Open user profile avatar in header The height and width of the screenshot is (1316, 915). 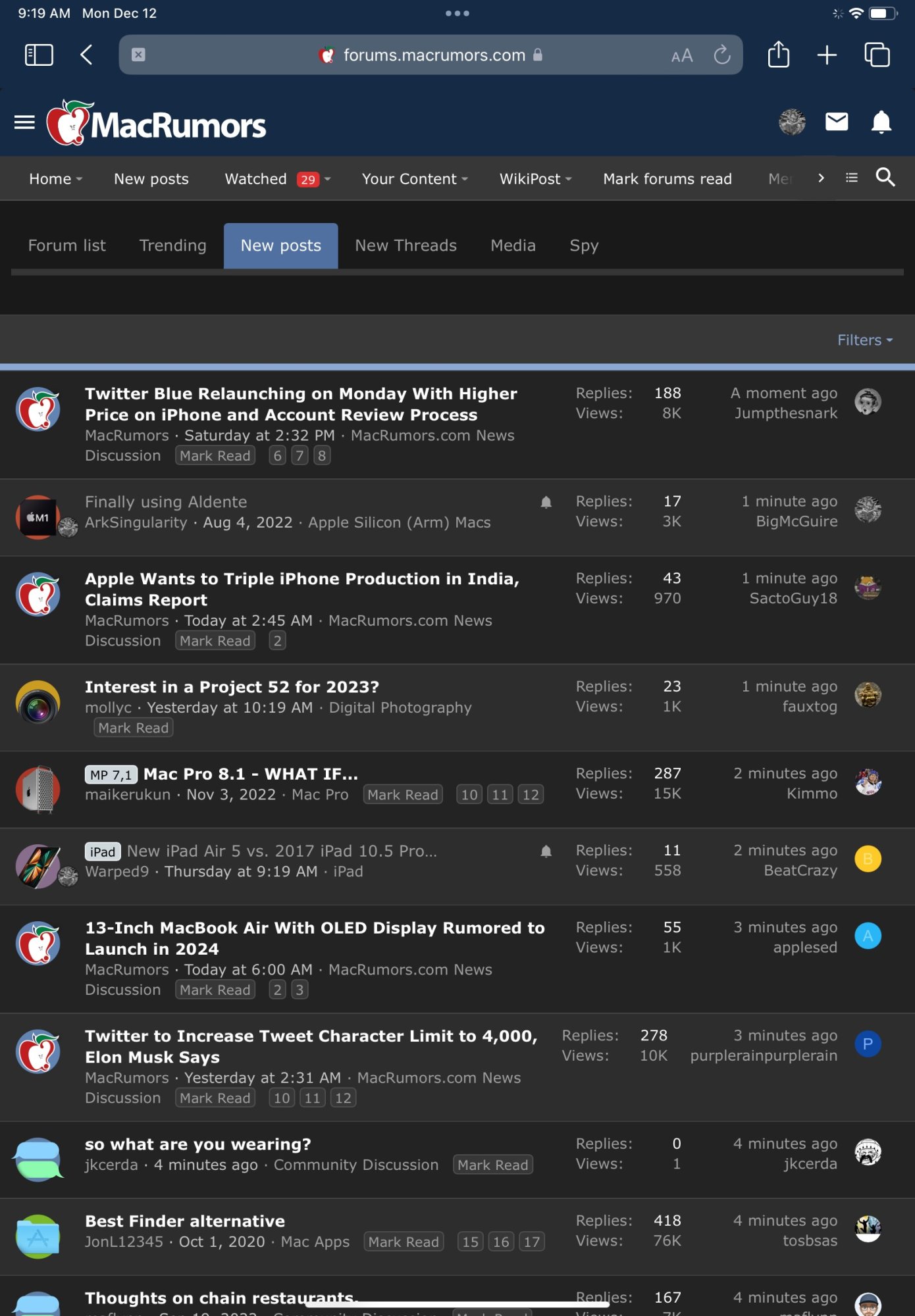coord(792,122)
